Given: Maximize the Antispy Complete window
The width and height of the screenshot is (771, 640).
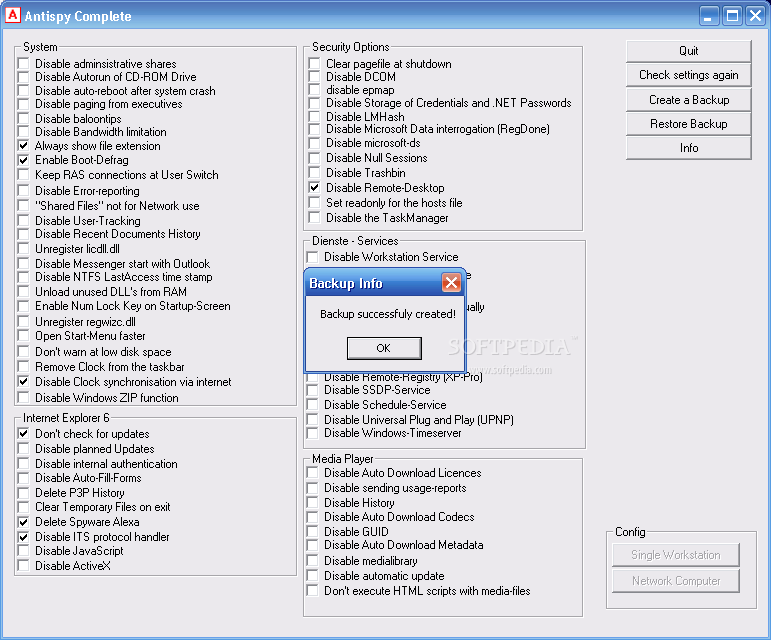Looking at the screenshot, I should [732, 16].
